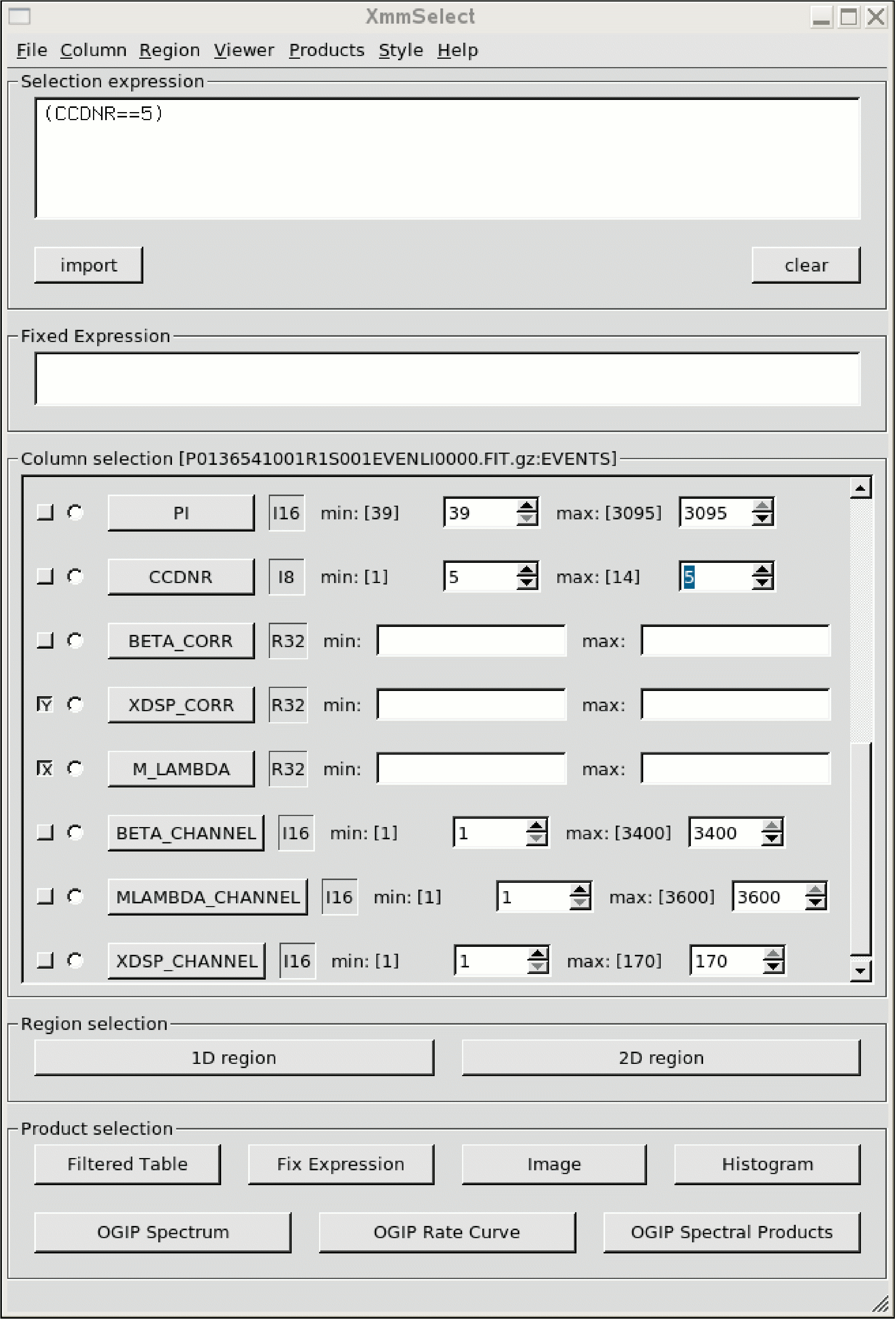Click the PI column button

pos(181,513)
